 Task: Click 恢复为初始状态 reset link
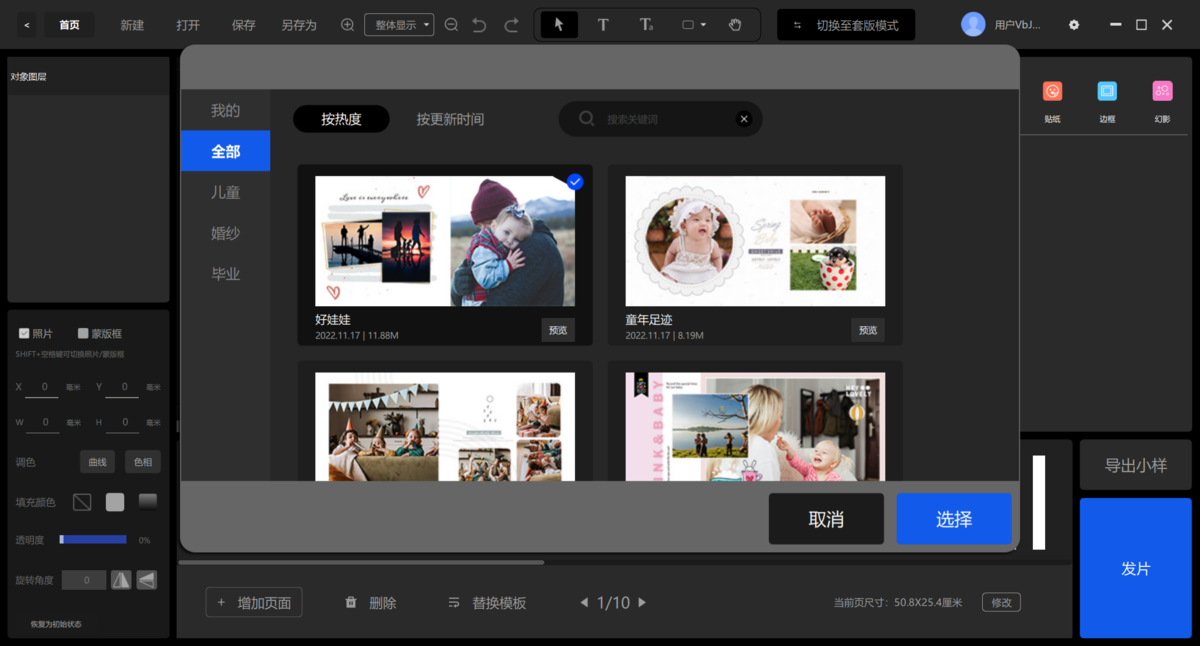pos(56,624)
